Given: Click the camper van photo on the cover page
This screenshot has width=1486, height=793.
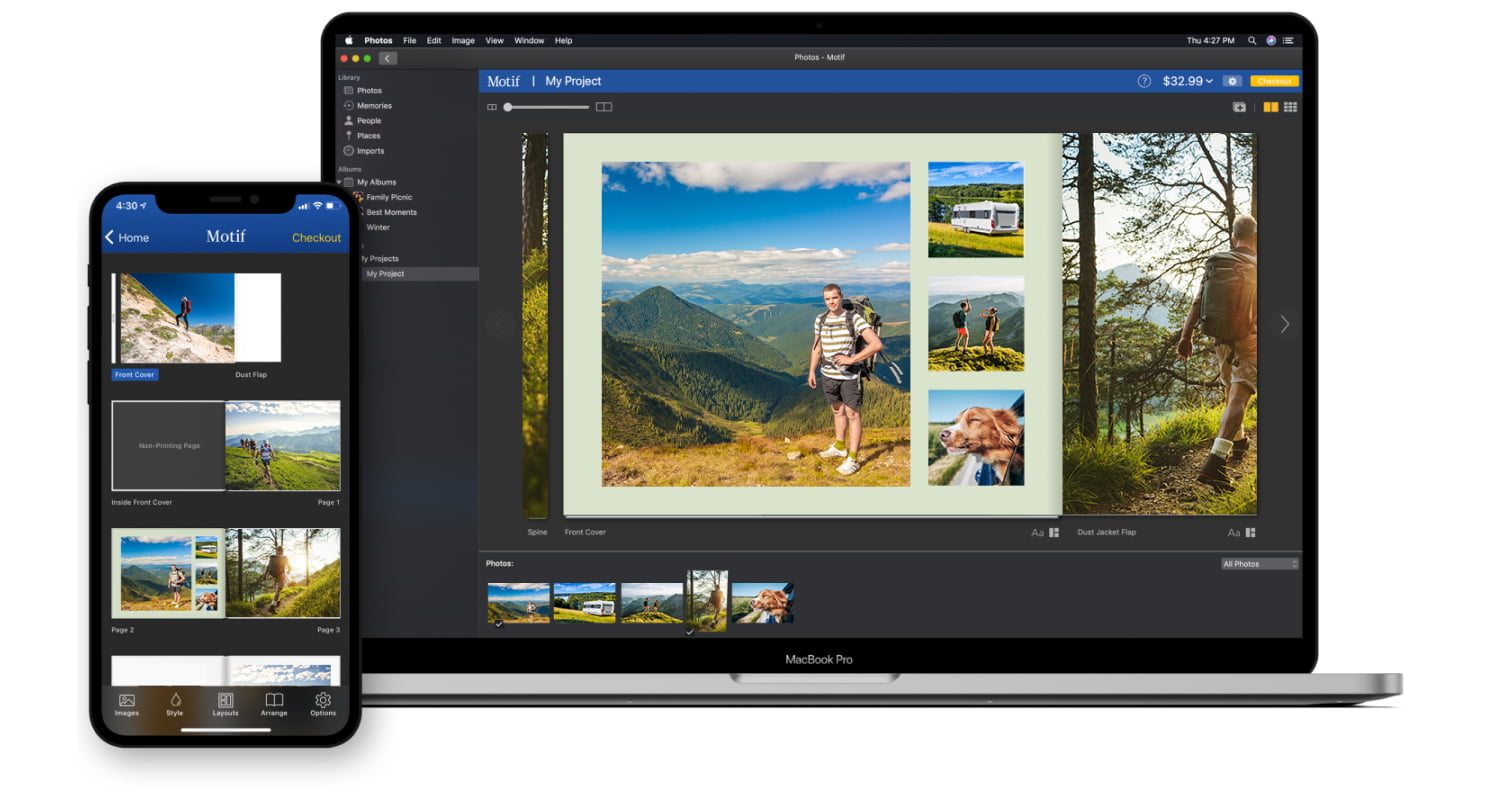Looking at the screenshot, I should (x=976, y=210).
